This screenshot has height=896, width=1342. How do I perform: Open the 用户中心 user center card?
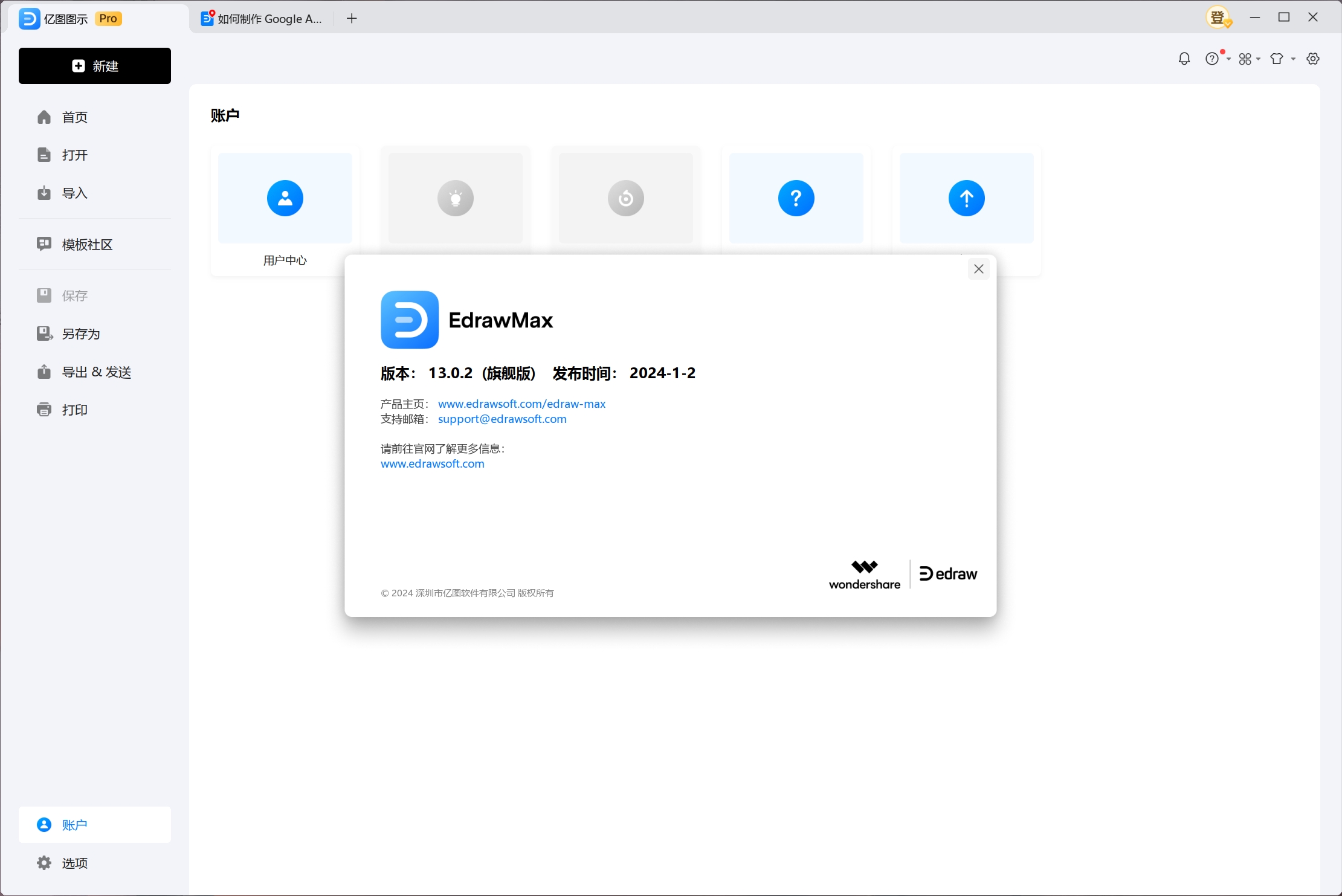[285, 211]
